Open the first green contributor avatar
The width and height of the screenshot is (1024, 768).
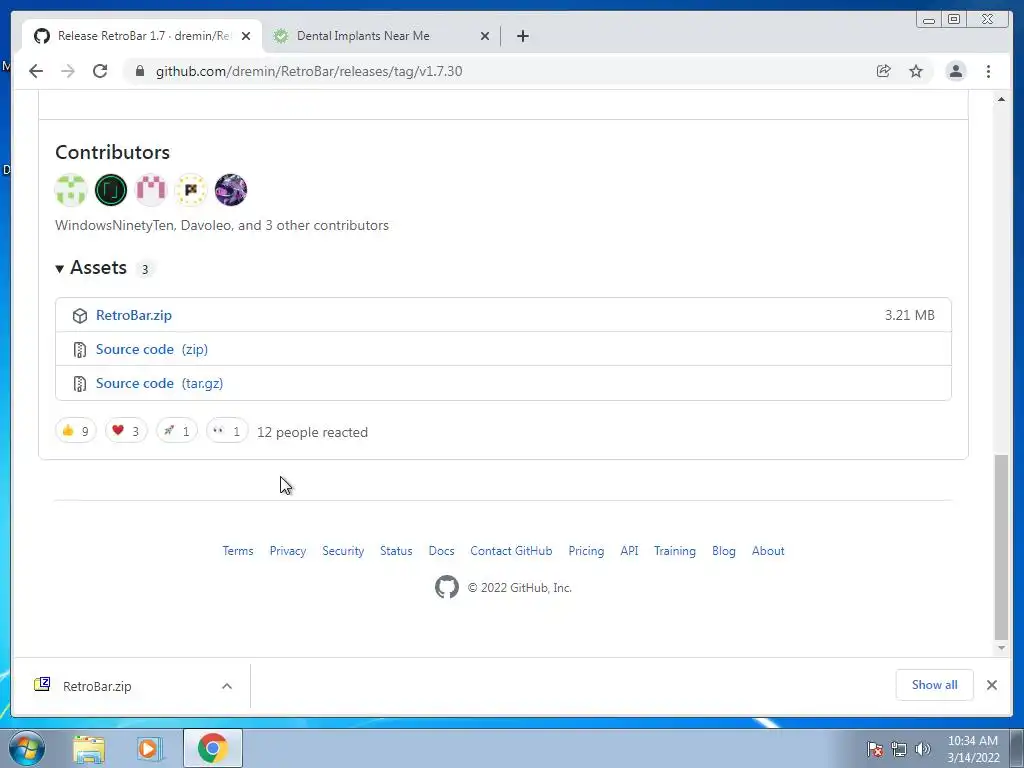click(71, 190)
